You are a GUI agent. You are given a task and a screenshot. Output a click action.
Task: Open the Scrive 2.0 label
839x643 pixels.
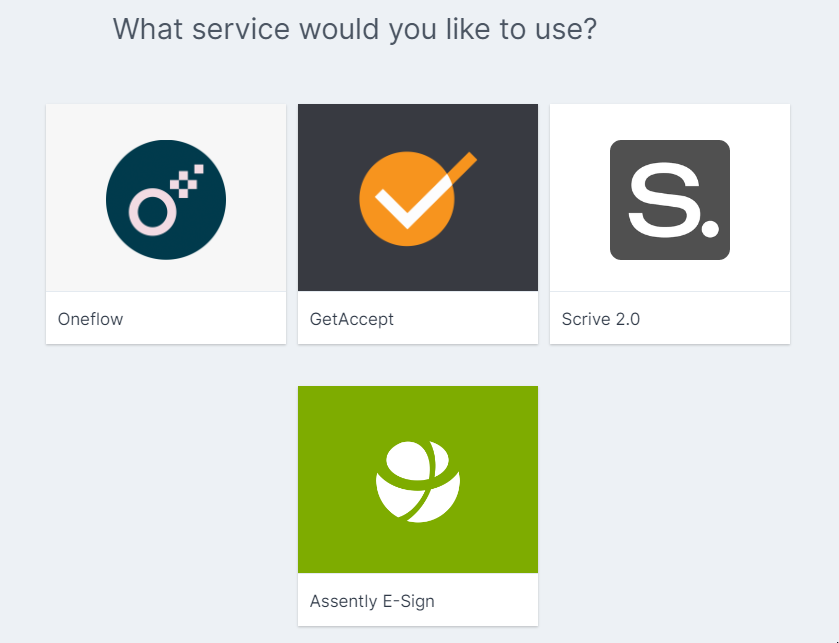click(x=600, y=319)
